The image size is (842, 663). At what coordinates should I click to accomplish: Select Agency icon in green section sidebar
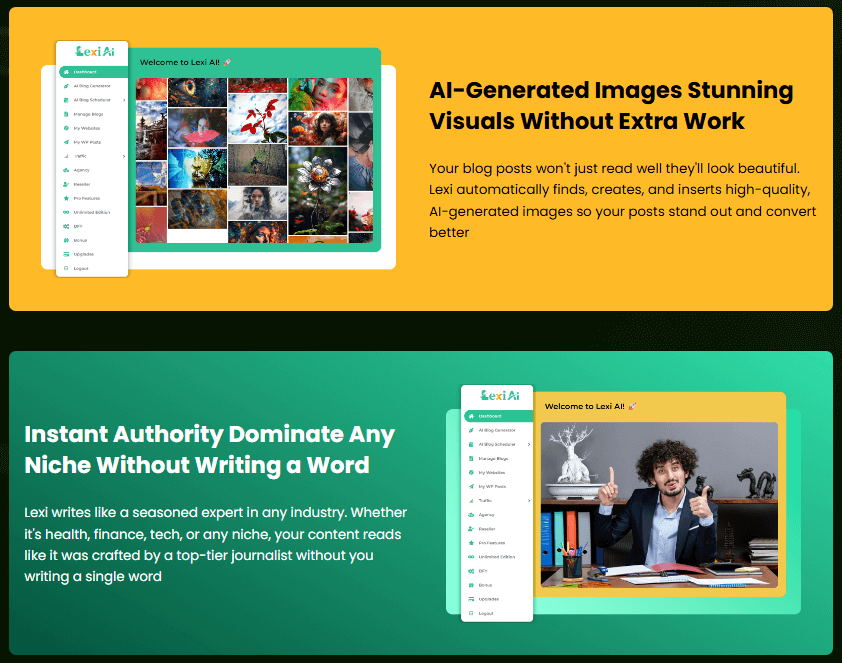pos(470,514)
